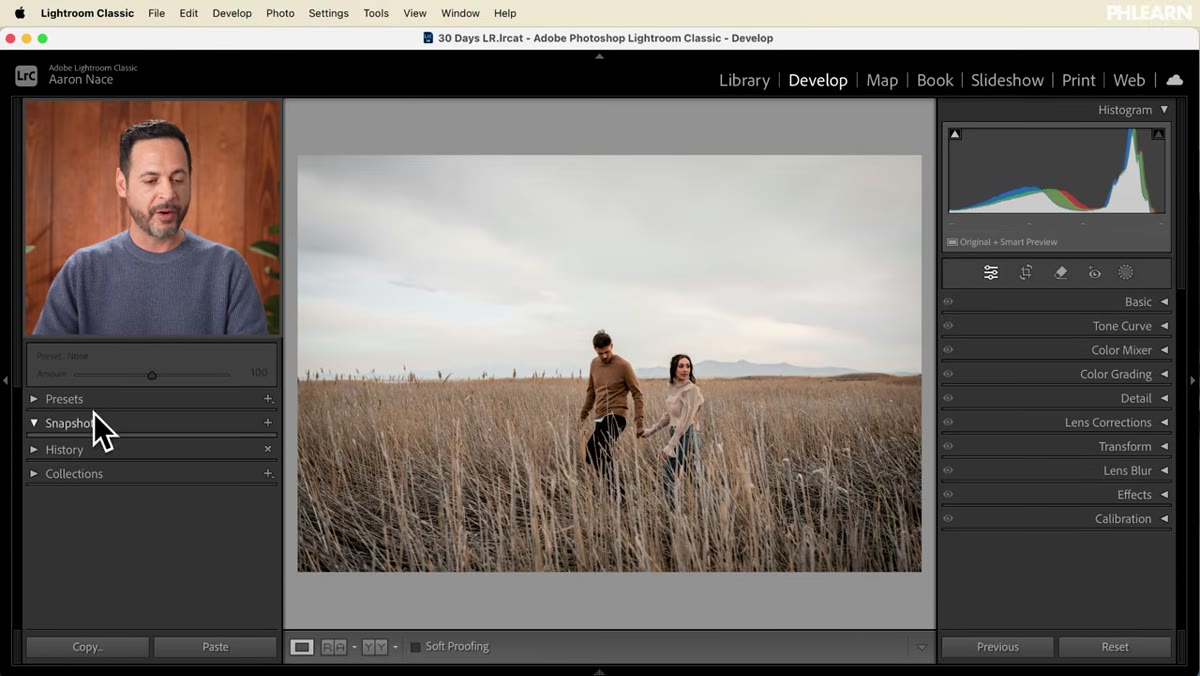Collapse right panel using side arrow

[1193, 380]
